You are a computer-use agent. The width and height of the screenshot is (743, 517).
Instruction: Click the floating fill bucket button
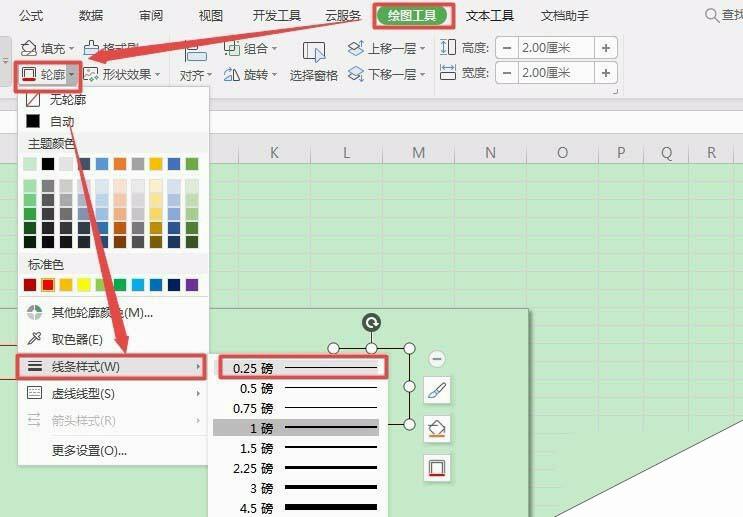tap(437, 429)
